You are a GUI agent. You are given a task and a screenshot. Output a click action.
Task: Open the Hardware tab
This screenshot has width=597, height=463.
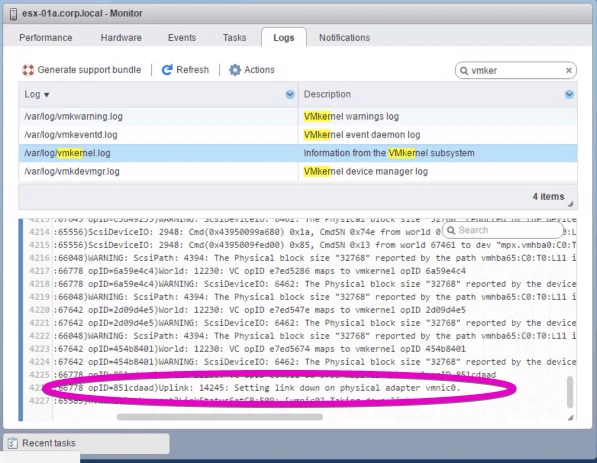click(121, 38)
